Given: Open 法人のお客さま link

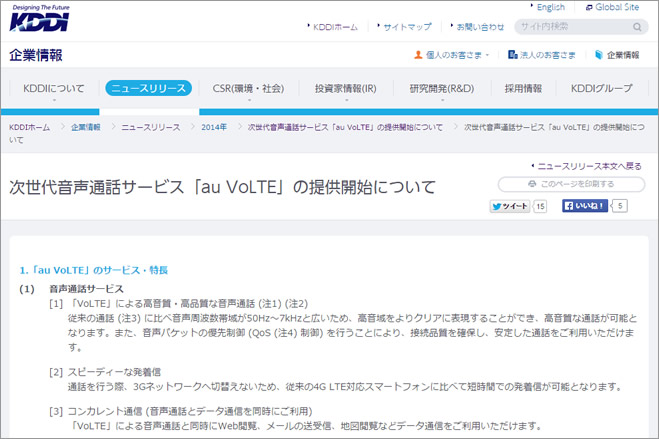Looking at the screenshot, I should [x=547, y=55].
